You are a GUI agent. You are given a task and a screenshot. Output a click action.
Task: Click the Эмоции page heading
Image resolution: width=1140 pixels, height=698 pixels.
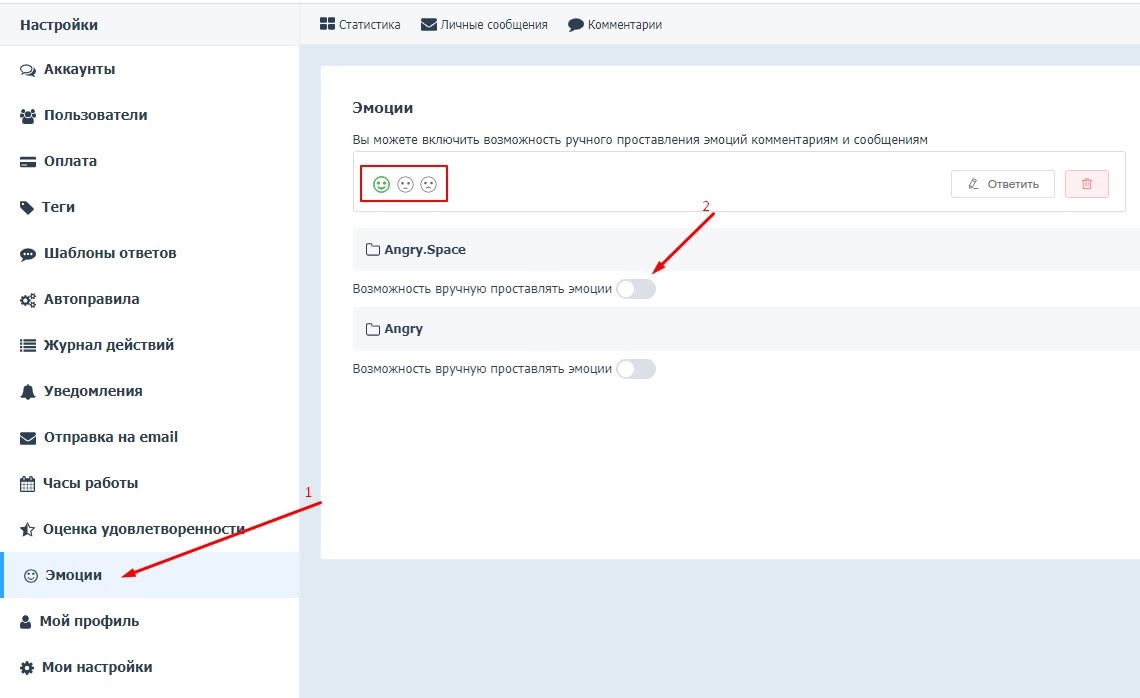382,108
